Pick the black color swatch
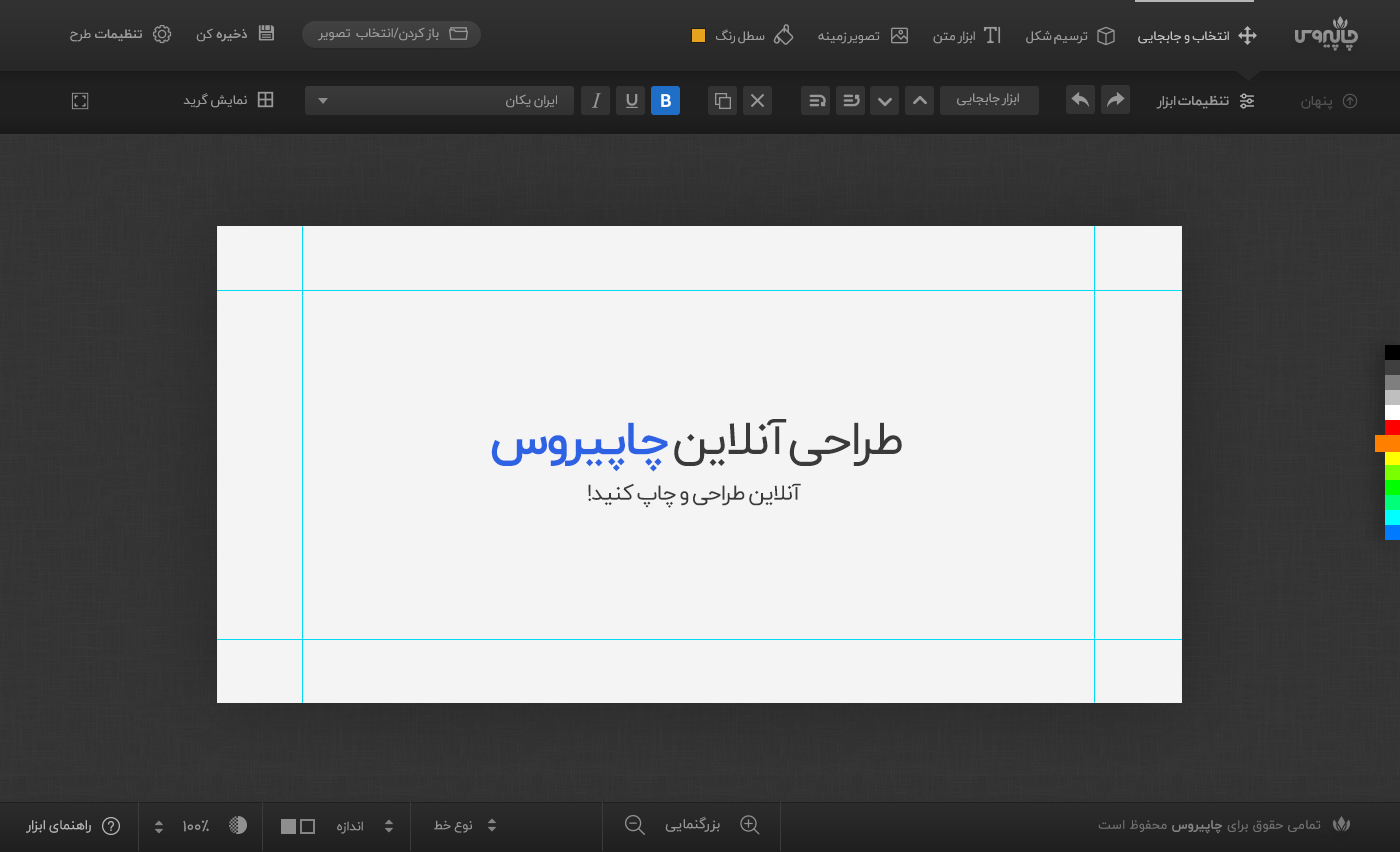1400x852 pixels. pyautogui.click(x=1392, y=352)
